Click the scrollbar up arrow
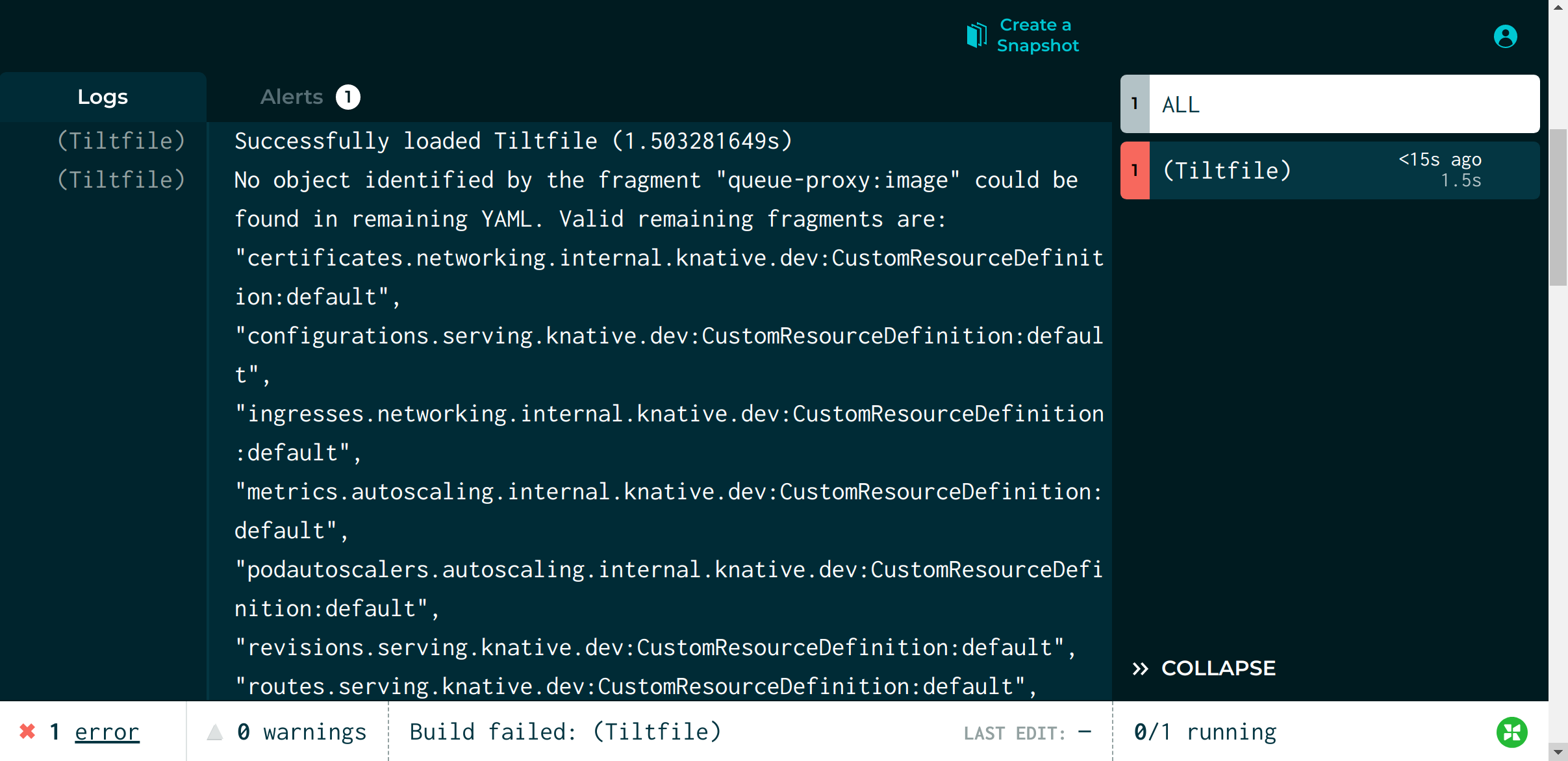The image size is (1568, 761). click(x=1558, y=7)
